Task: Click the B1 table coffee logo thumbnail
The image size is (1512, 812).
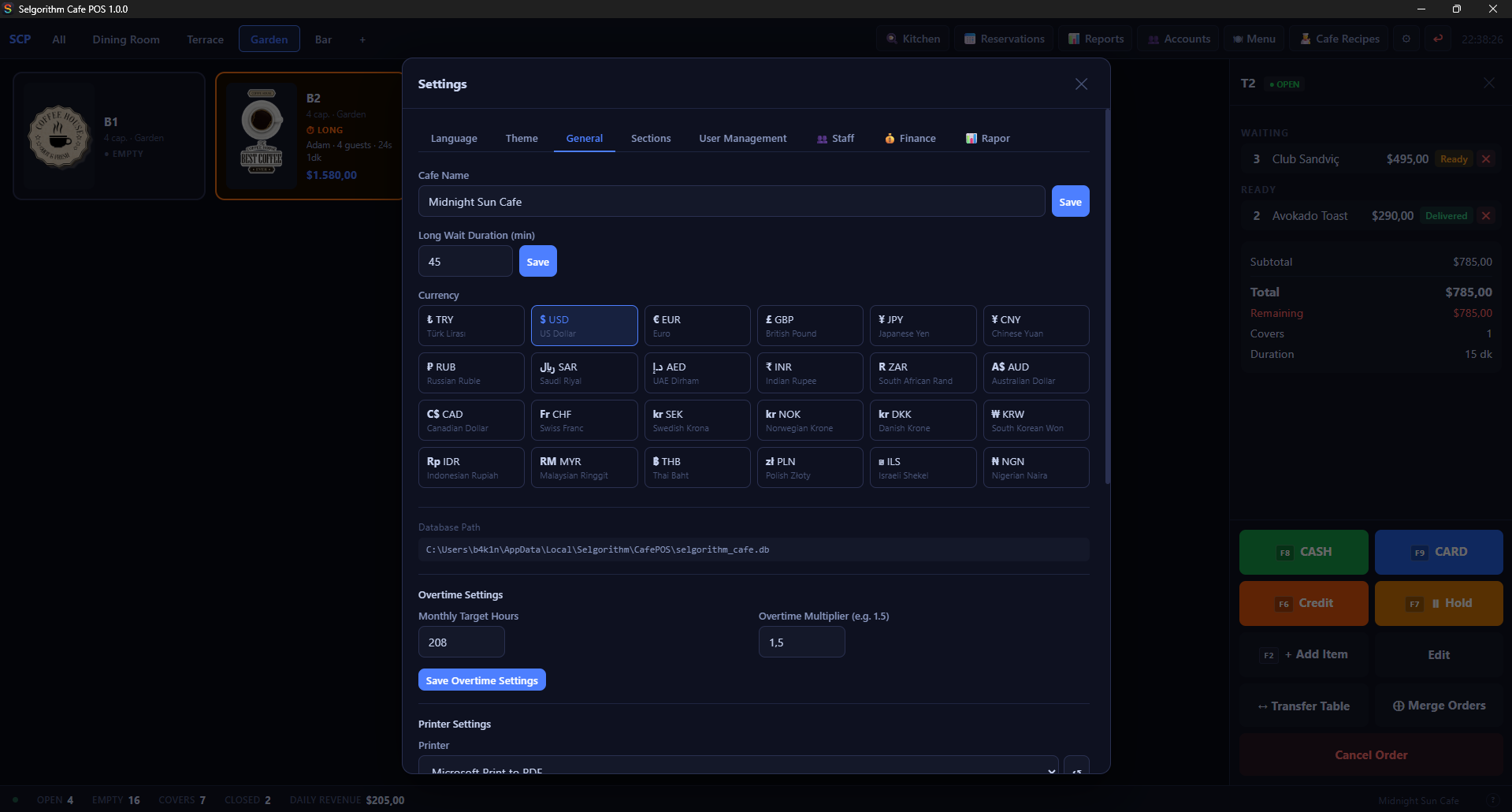Action: coord(59,136)
